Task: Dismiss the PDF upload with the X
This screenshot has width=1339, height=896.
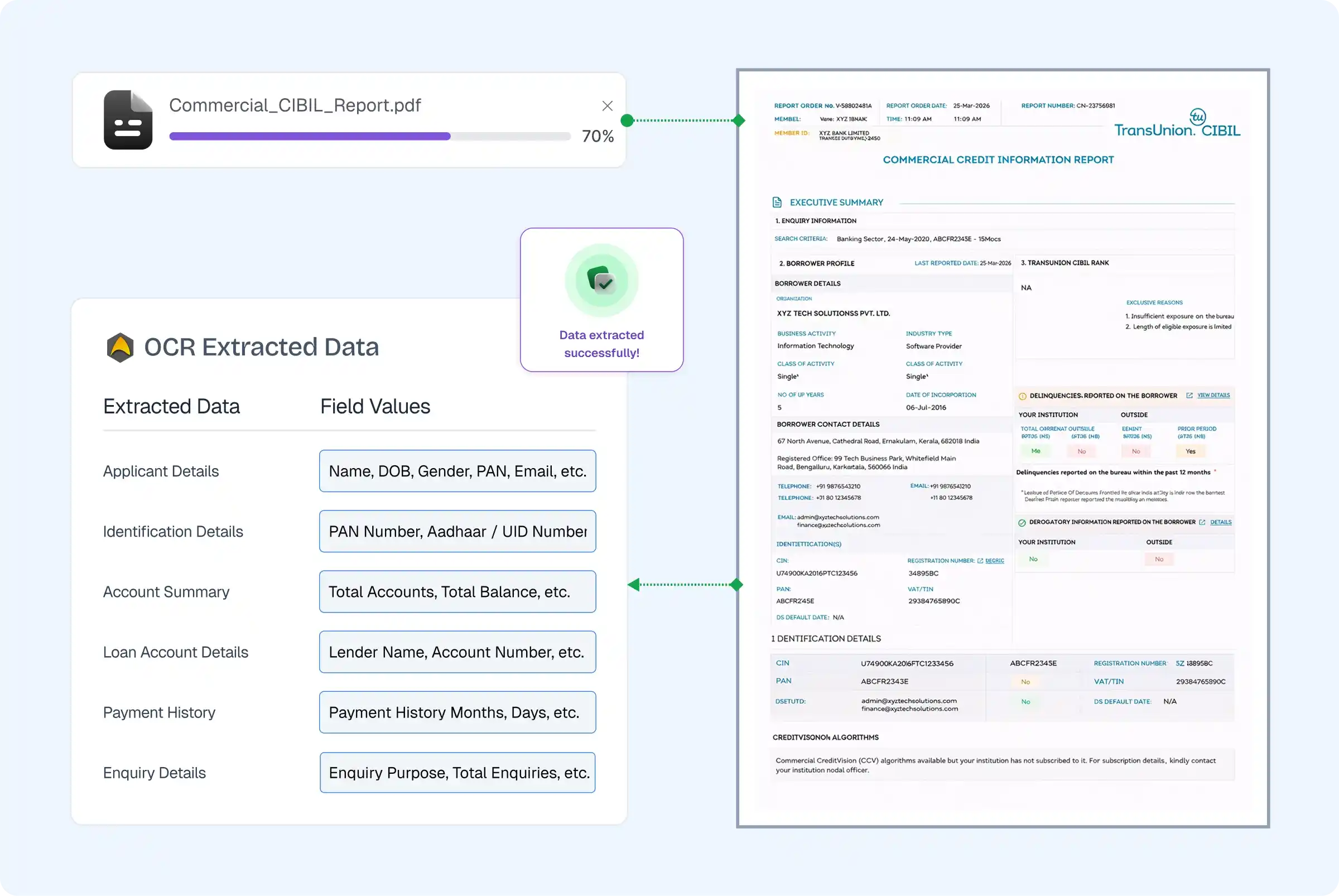Action: pyautogui.click(x=607, y=105)
